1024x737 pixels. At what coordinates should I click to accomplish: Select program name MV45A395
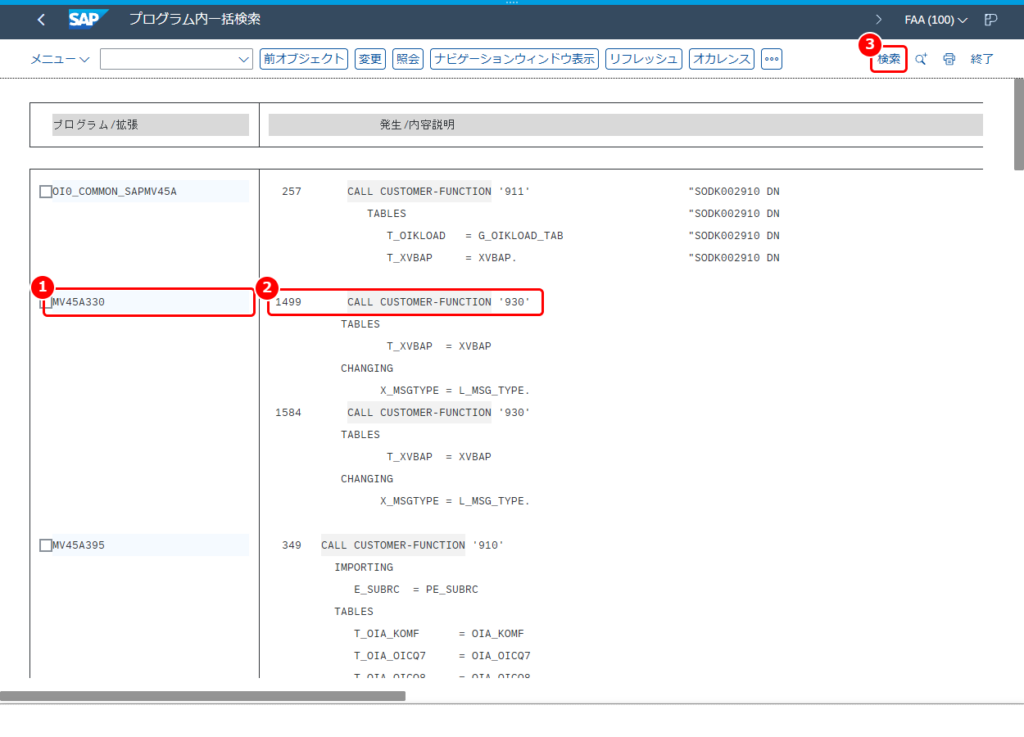pos(78,546)
